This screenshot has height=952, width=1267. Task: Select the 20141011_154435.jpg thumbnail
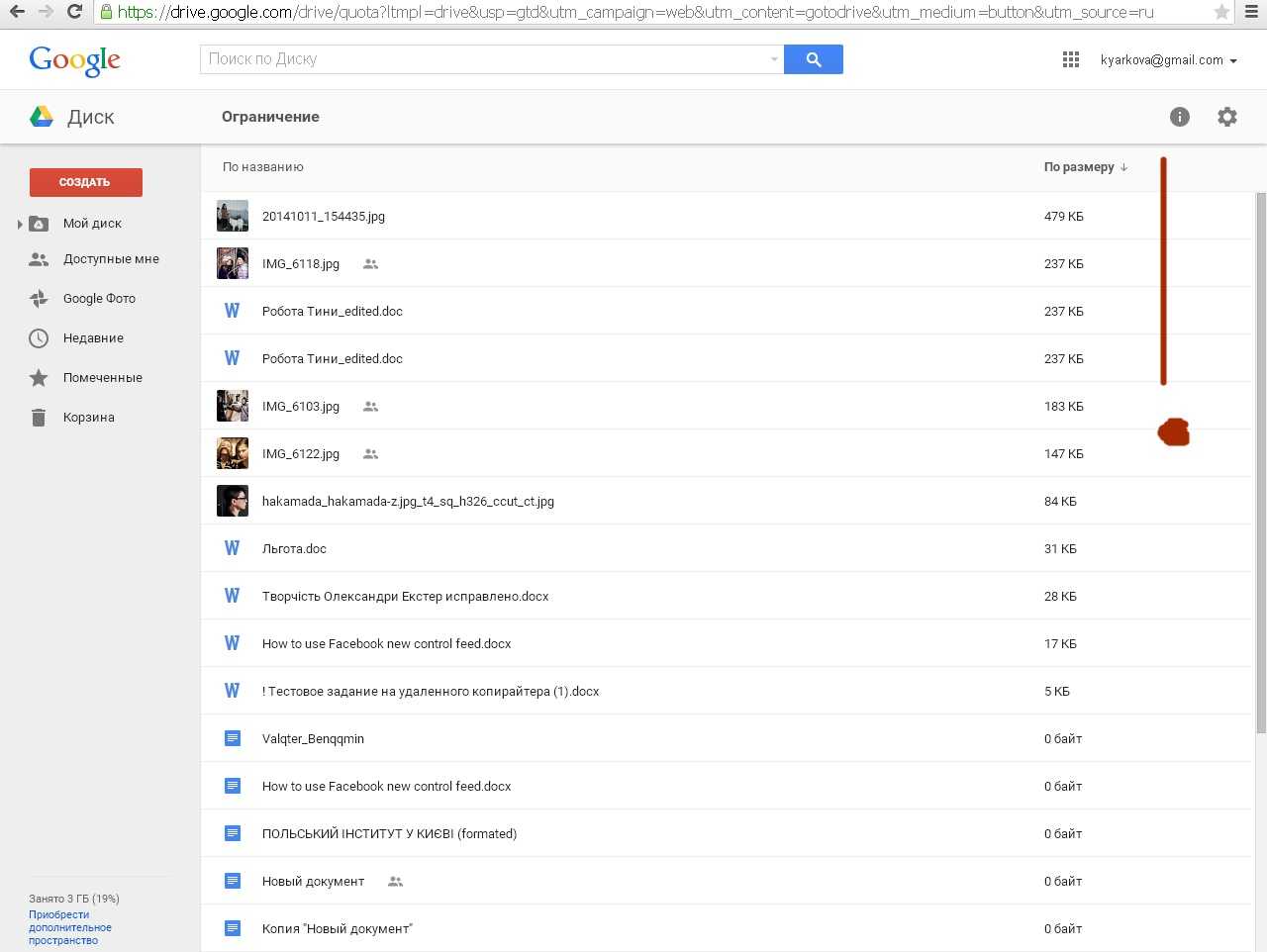click(x=233, y=216)
